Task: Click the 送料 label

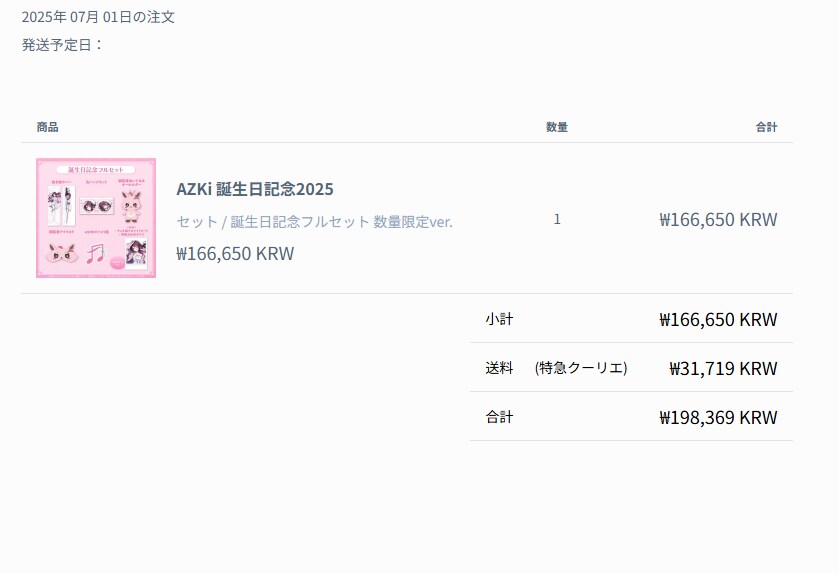Action: pos(499,368)
